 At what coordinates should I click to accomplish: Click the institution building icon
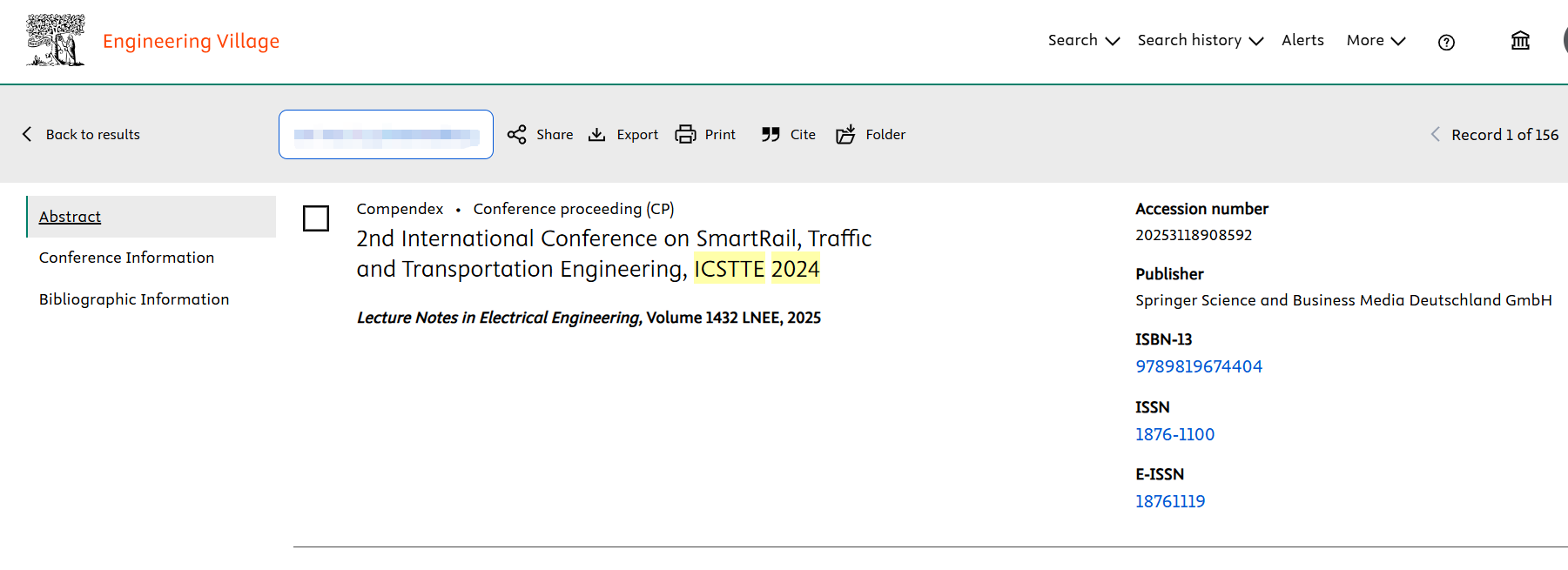pyautogui.click(x=1520, y=41)
